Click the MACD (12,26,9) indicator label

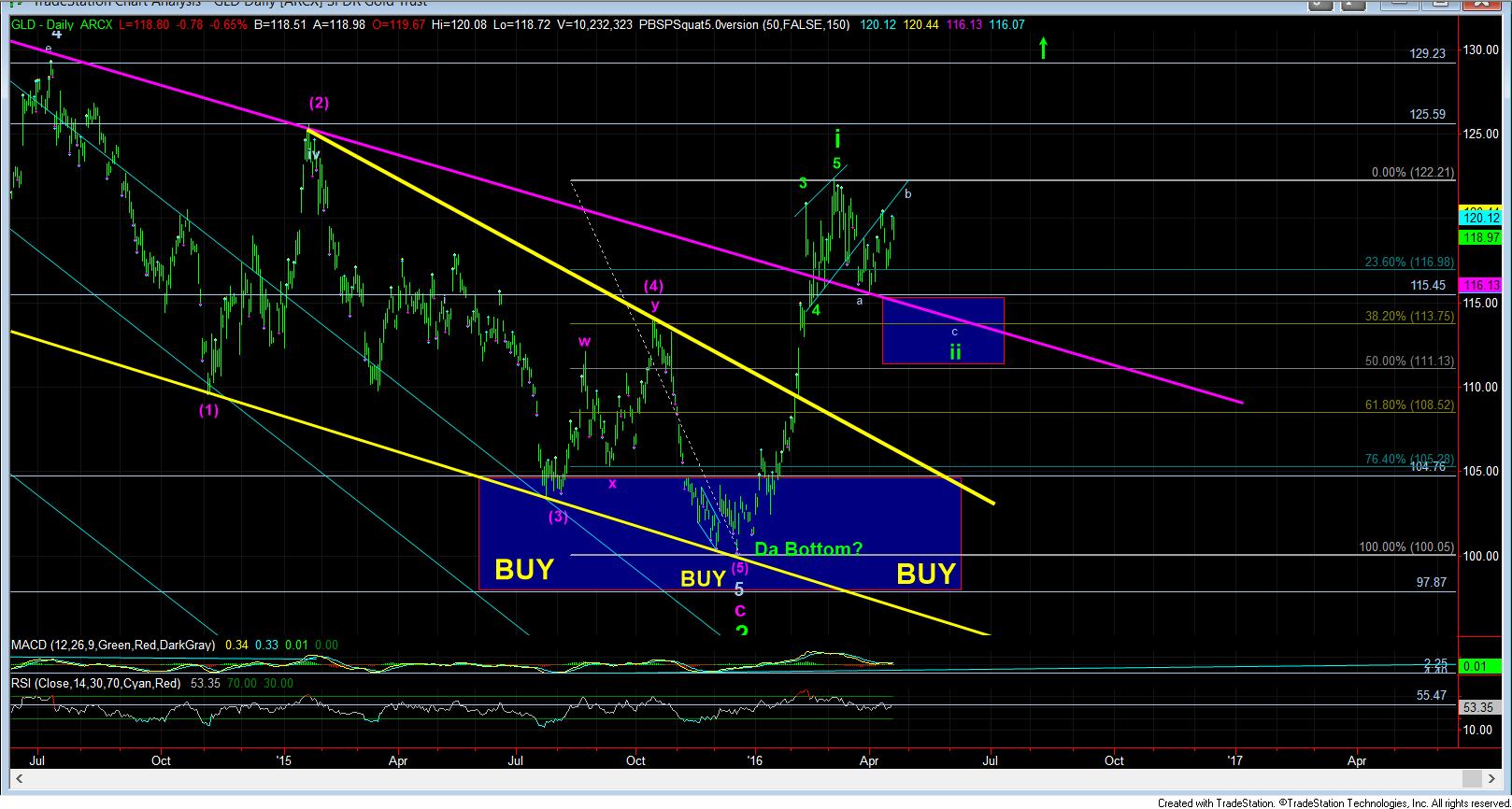[113, 645]
